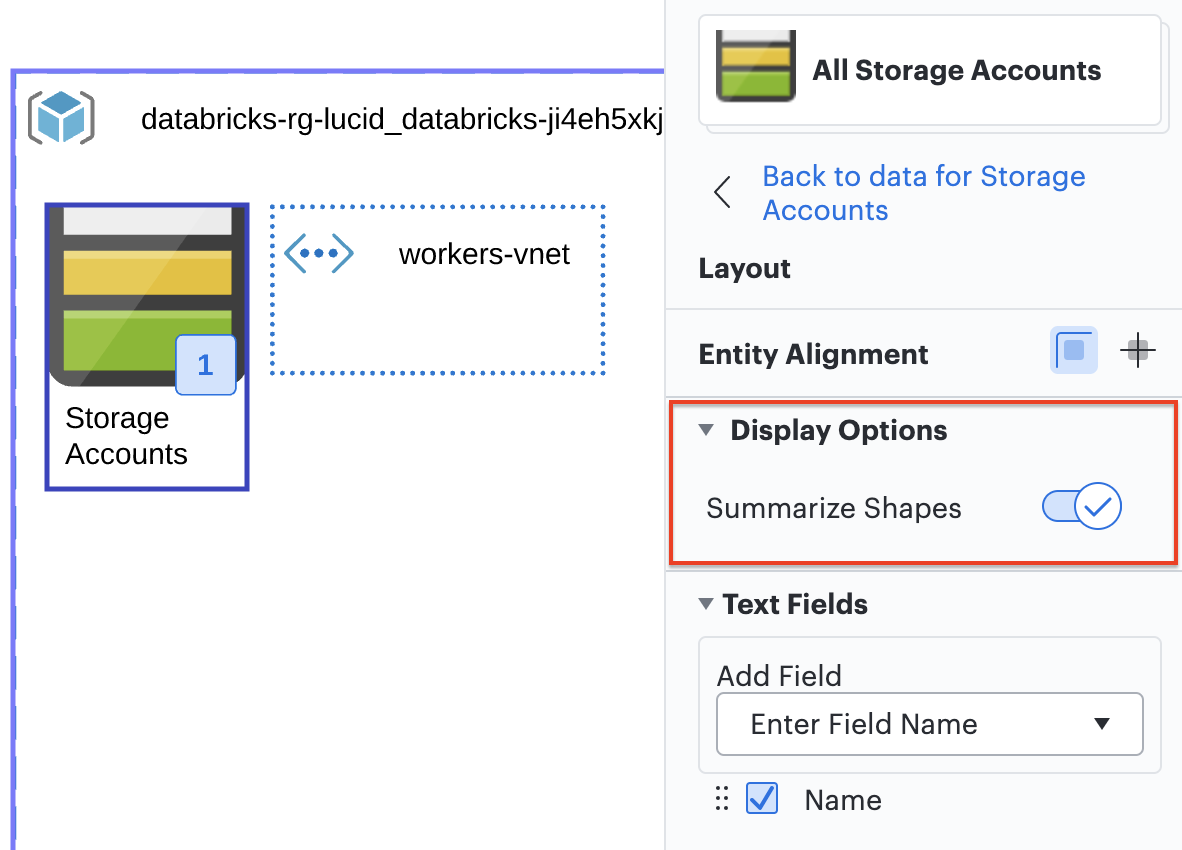Click inside the Add Field input box

click(900, 724)
